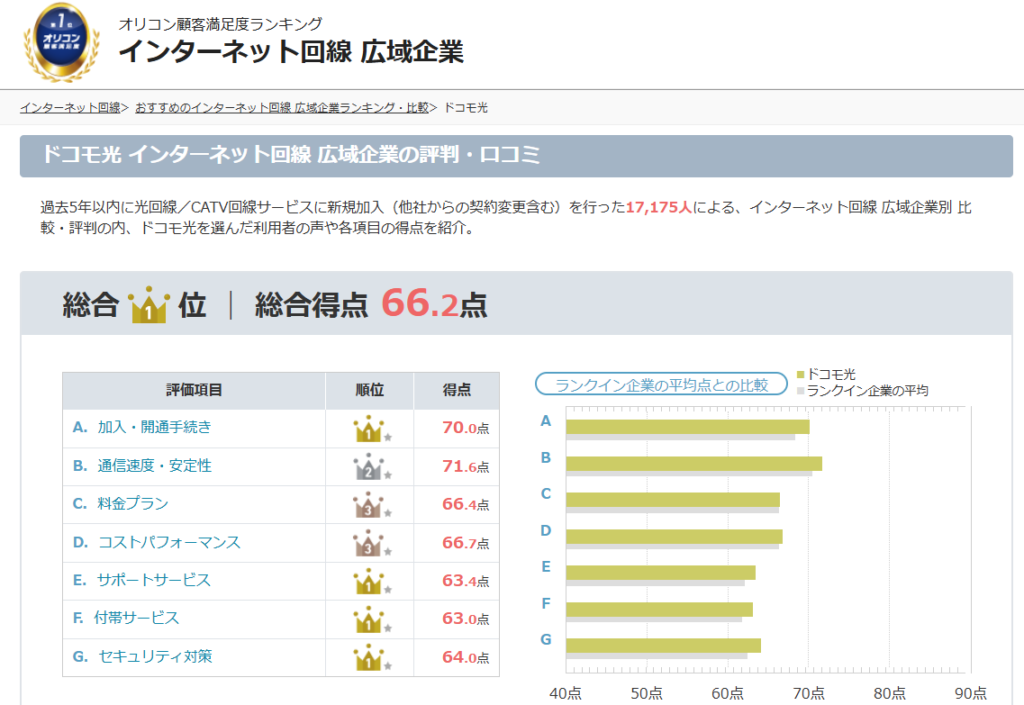Click the ランクイン企業の平均 legend color square

[801, 390]
